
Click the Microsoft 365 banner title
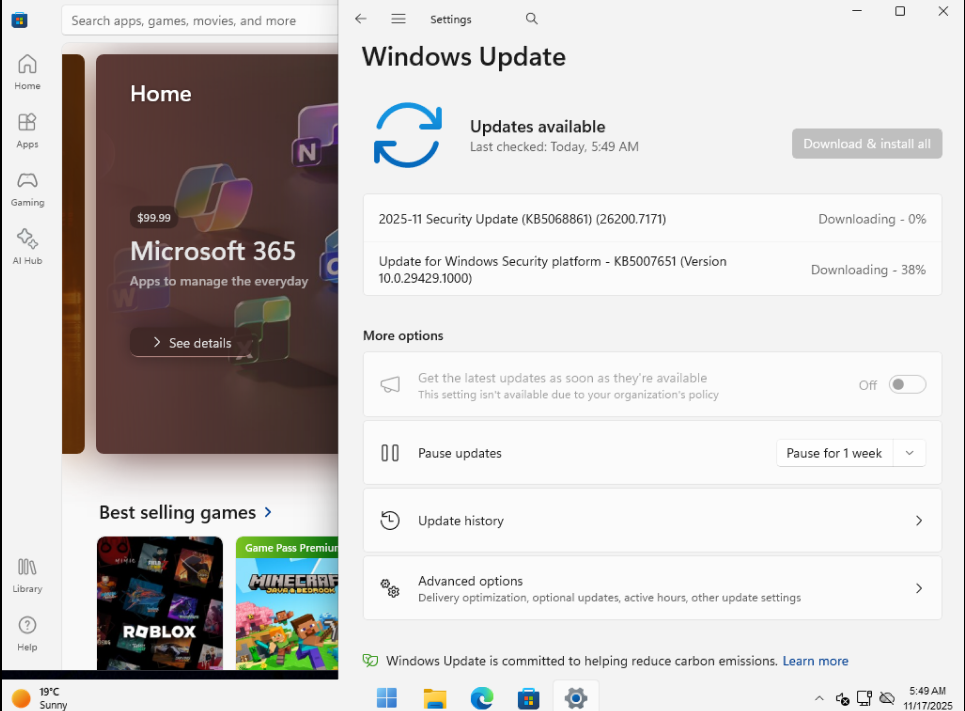point(213,251)
